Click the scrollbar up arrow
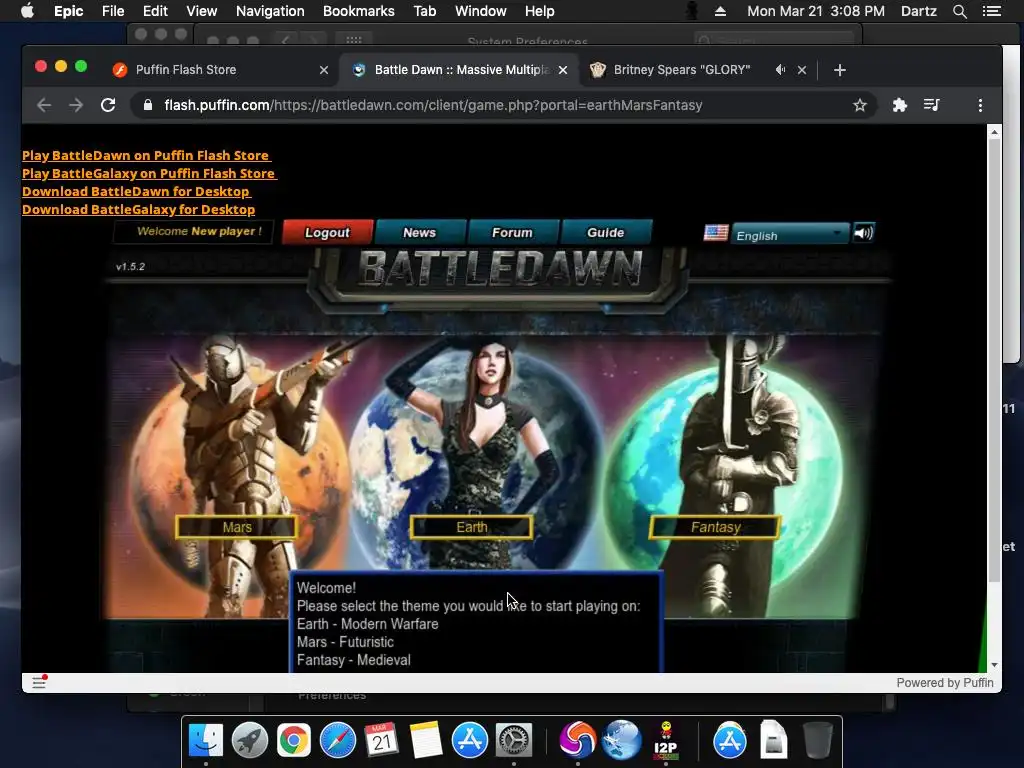Image resolution: width=1024 pixels, height=768 pixels. coord(993,132)
